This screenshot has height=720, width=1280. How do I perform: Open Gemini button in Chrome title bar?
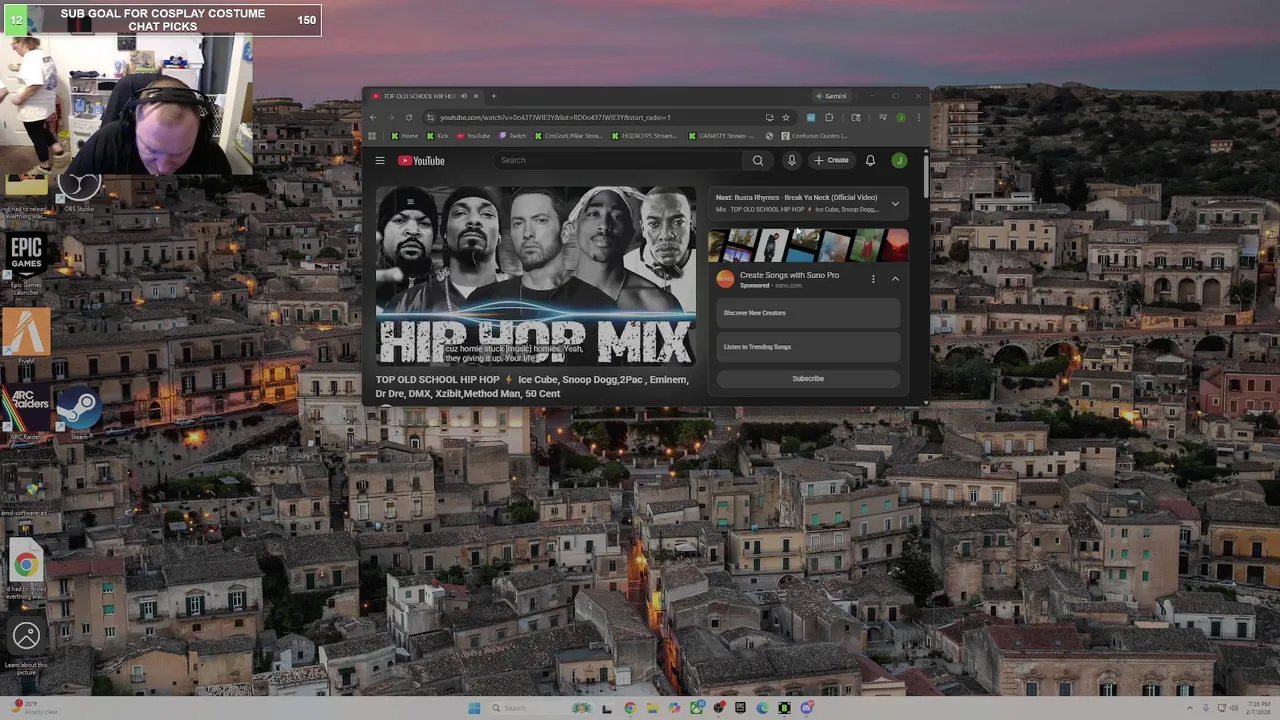pyautogui.click(x=831, y=96)
